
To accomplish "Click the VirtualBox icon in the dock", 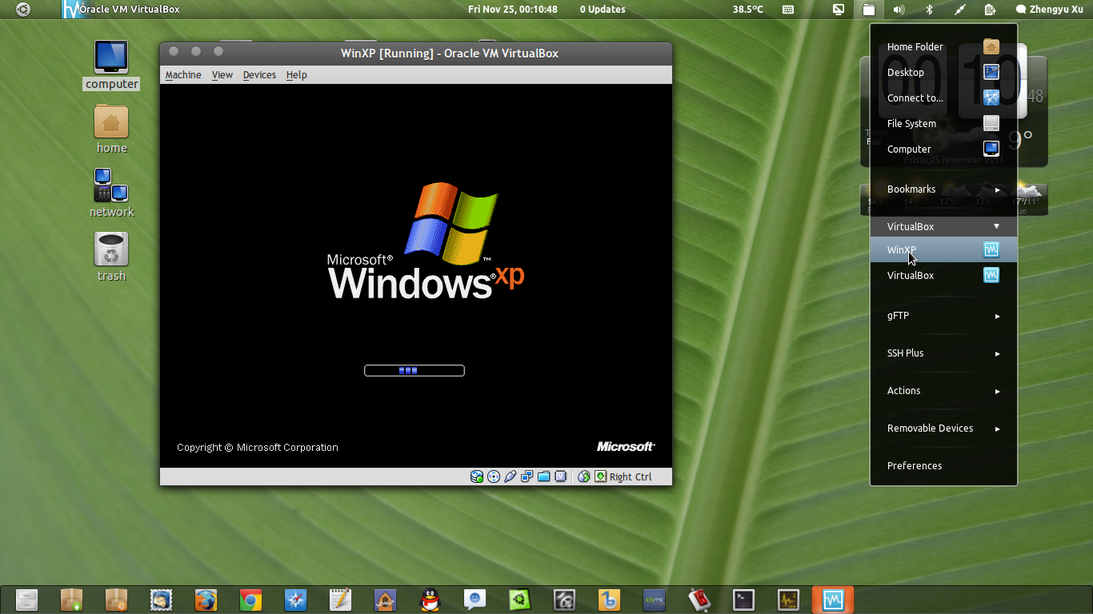I will point(833,600).
